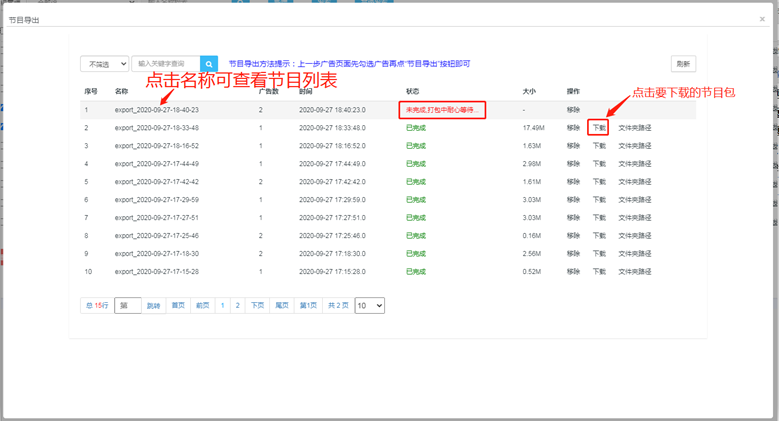Open export_2020-09-27-18-40-23 program list

click(156, 110)
